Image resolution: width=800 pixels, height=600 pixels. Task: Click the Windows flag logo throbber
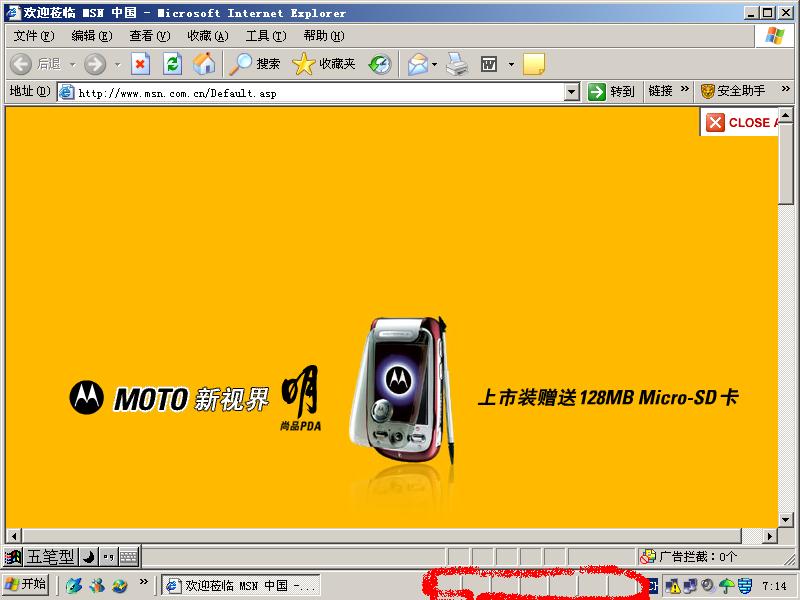(774, 36)
